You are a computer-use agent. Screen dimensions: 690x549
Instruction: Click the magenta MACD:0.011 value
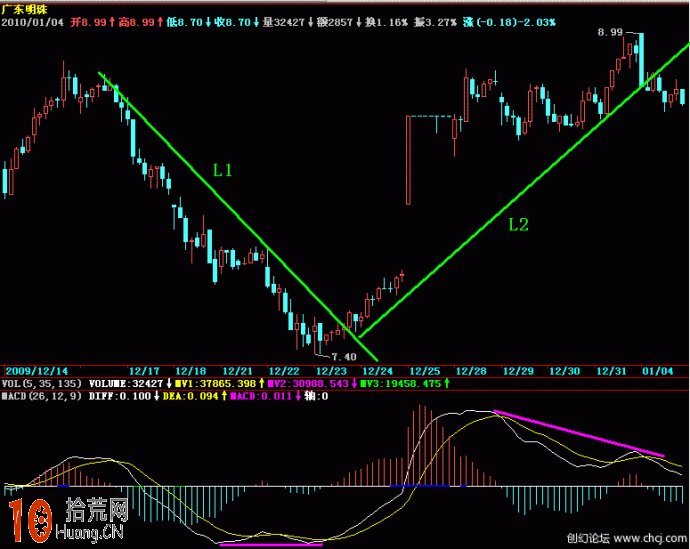pyautogui.click(x=261, y=396)
